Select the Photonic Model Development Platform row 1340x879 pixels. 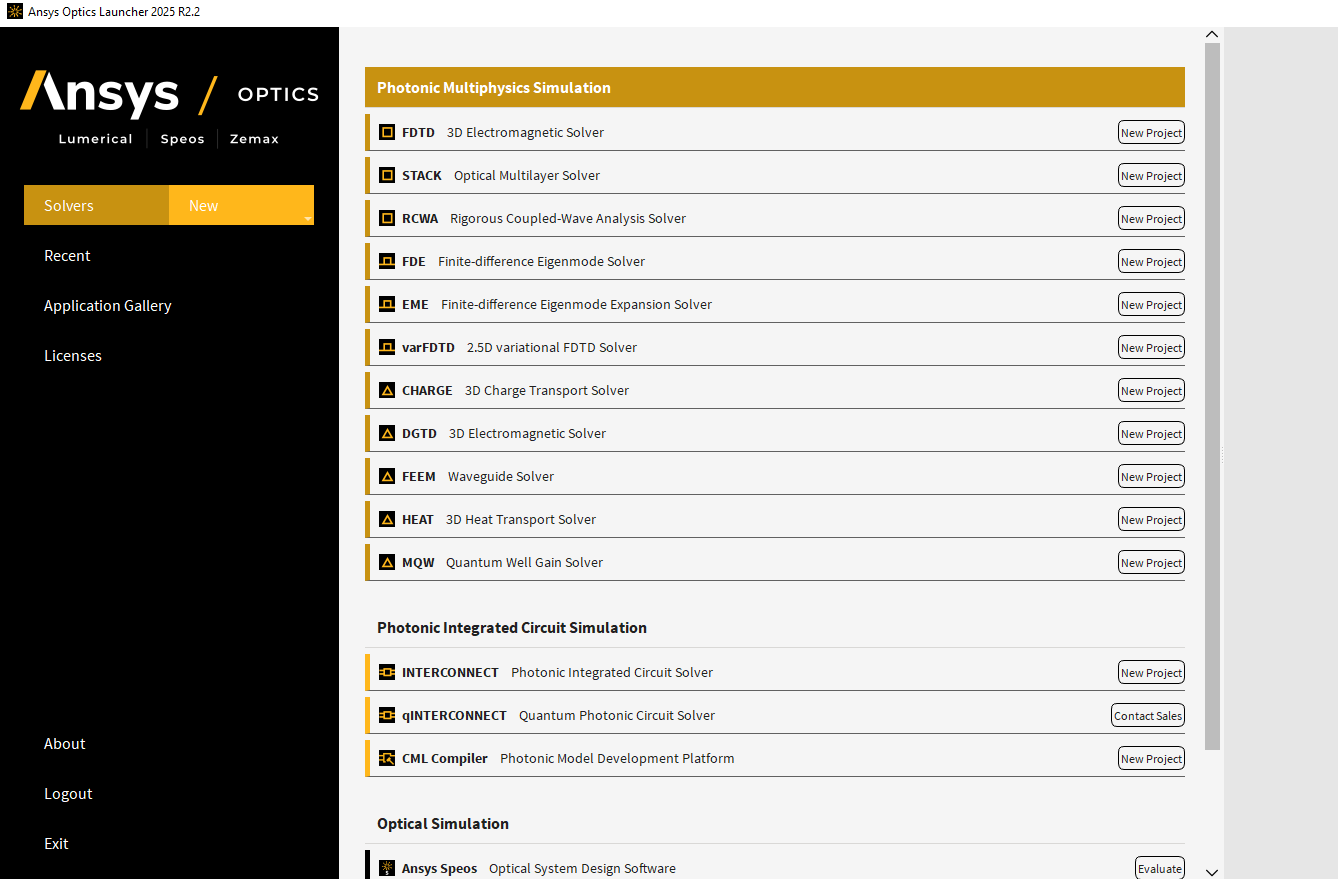tap(775, 758)
